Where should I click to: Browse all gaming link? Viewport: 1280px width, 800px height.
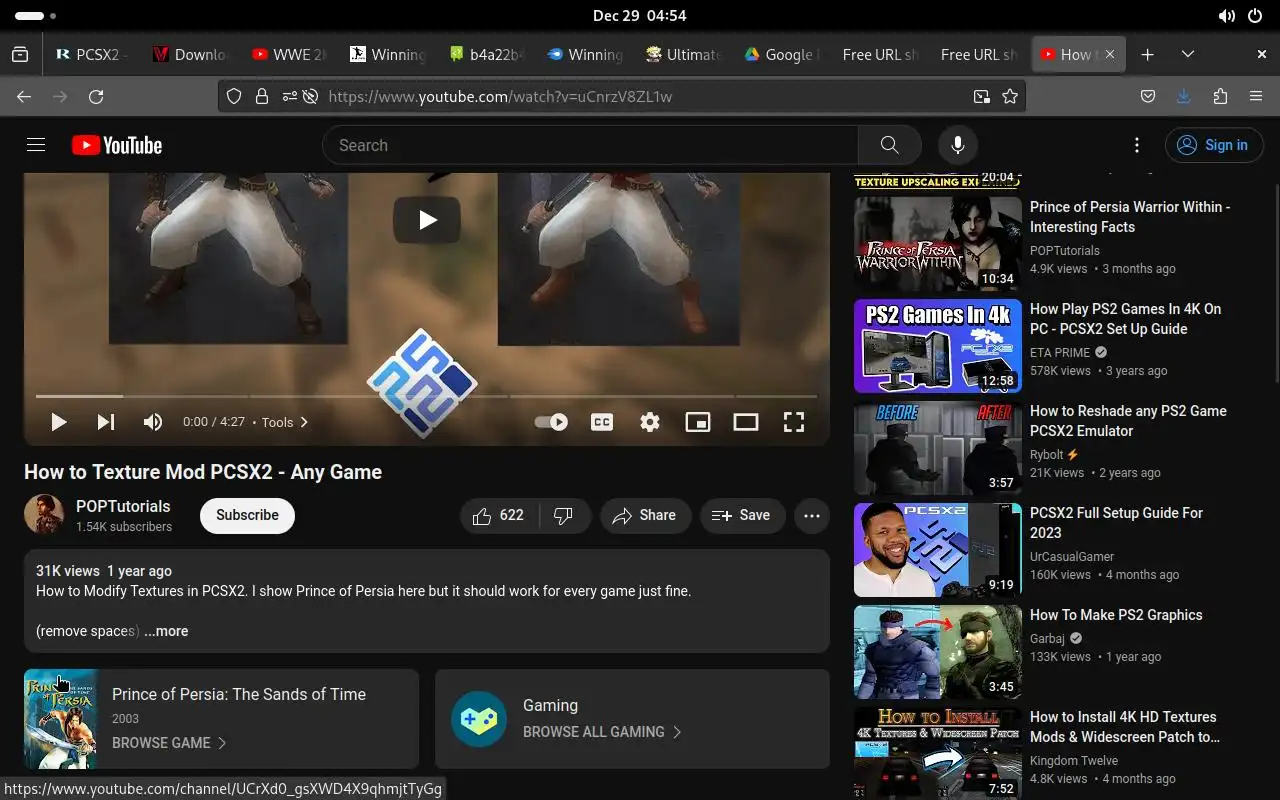pyautogui.click(x=602, y=732)
